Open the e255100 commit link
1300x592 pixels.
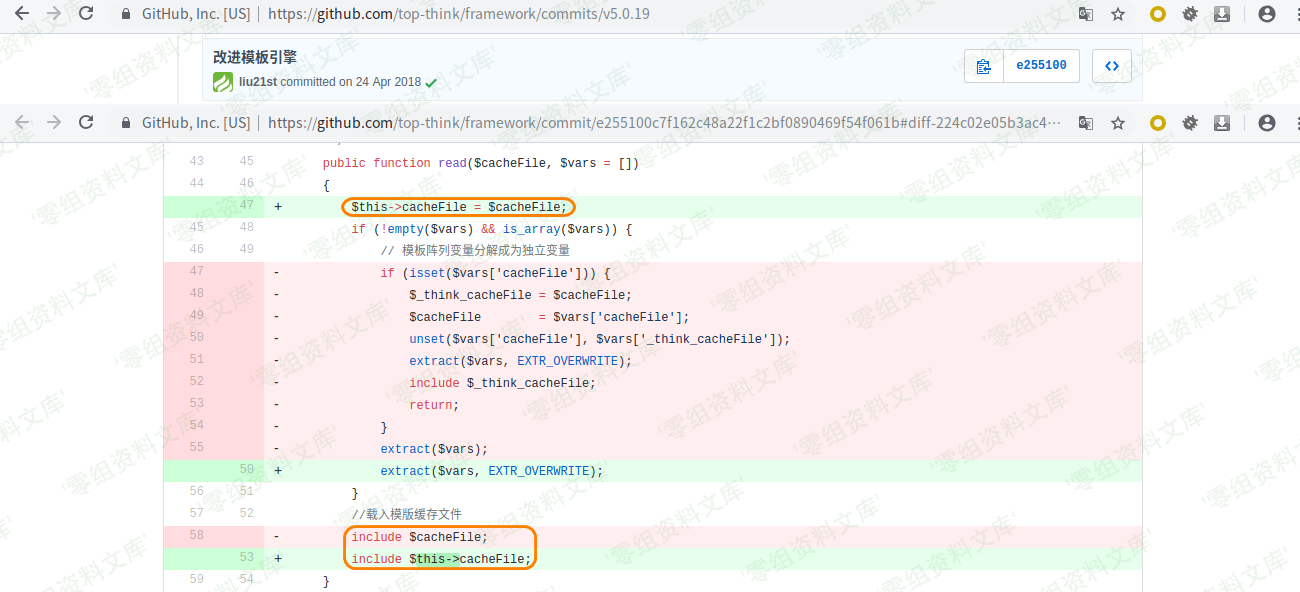coord(1041,66)
